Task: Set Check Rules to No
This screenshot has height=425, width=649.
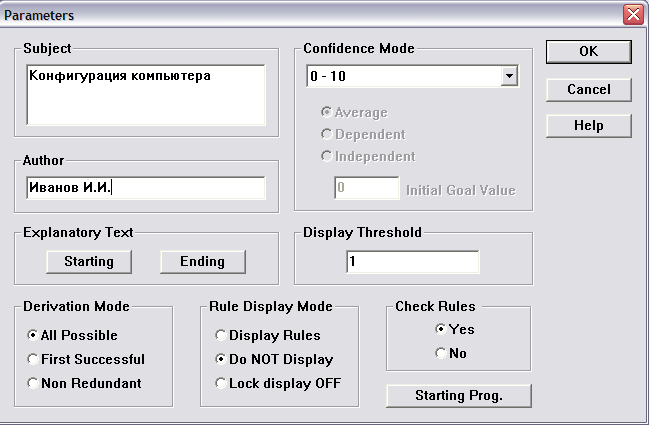Action: tap(451, 353)
